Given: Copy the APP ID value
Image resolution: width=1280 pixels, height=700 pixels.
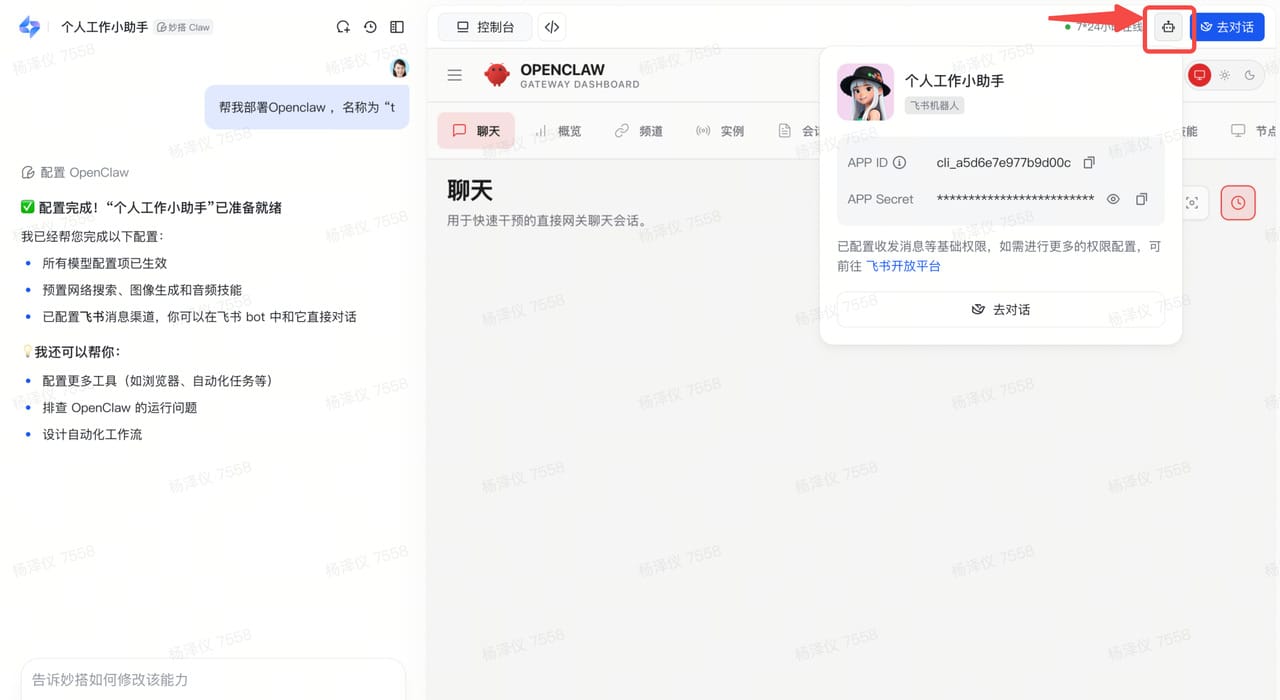Looking at the screenshot, I should 1089,162.
